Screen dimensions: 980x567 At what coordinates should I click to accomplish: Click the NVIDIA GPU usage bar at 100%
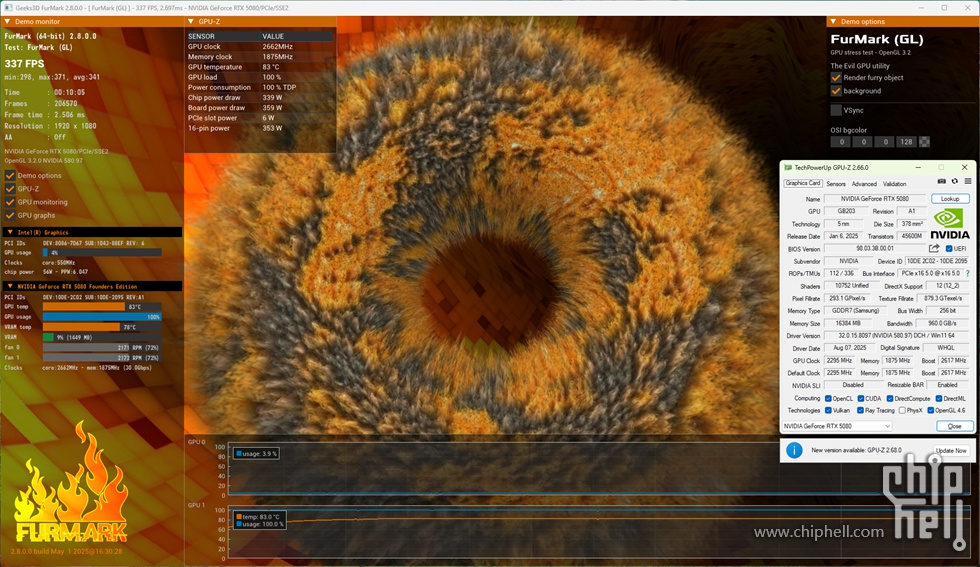pyautogui.click(x=102, y=317)
